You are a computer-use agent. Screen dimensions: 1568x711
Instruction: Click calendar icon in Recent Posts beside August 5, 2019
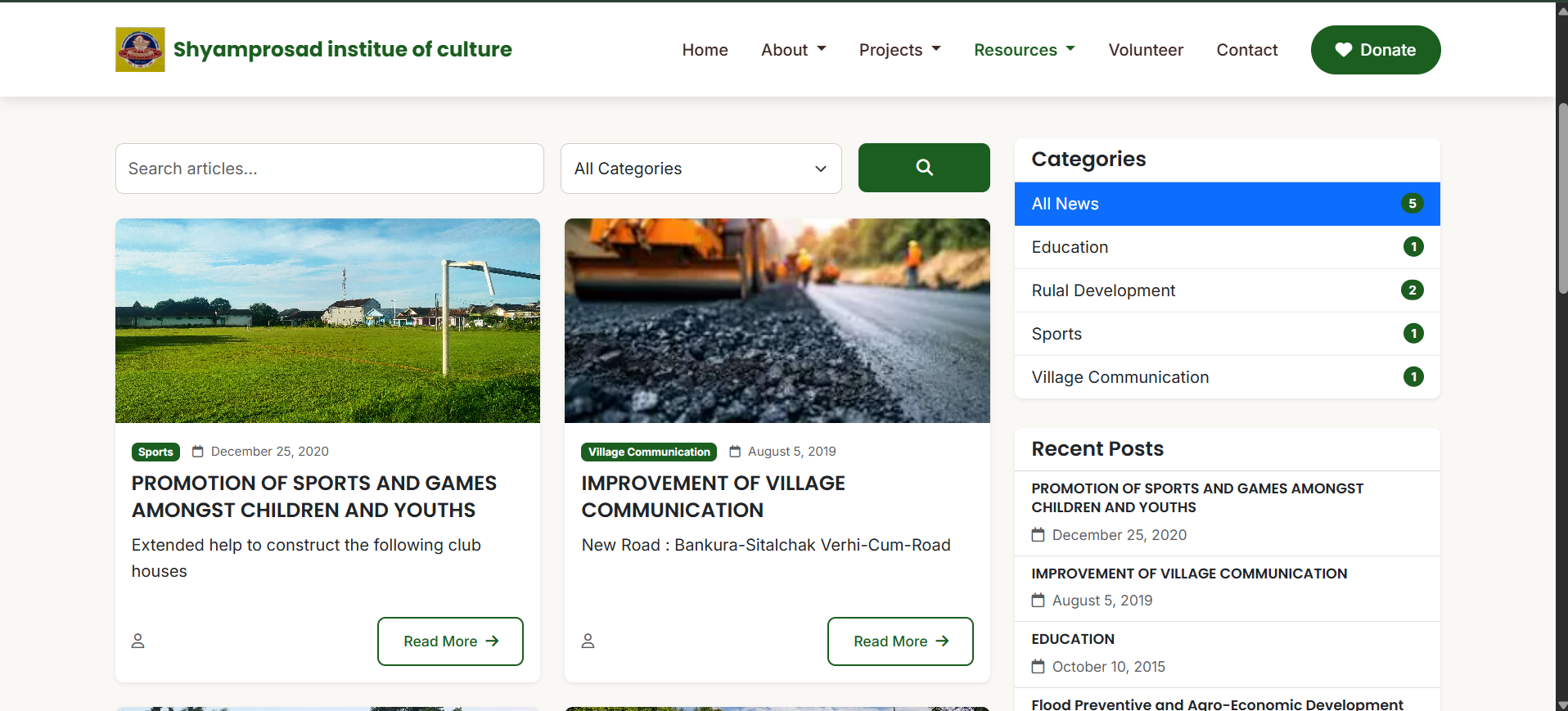tap(1038, 600)
